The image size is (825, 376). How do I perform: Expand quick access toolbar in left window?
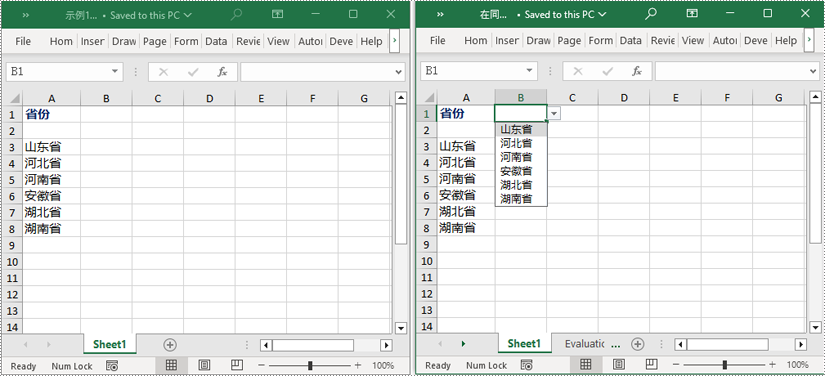click(26, 15)
